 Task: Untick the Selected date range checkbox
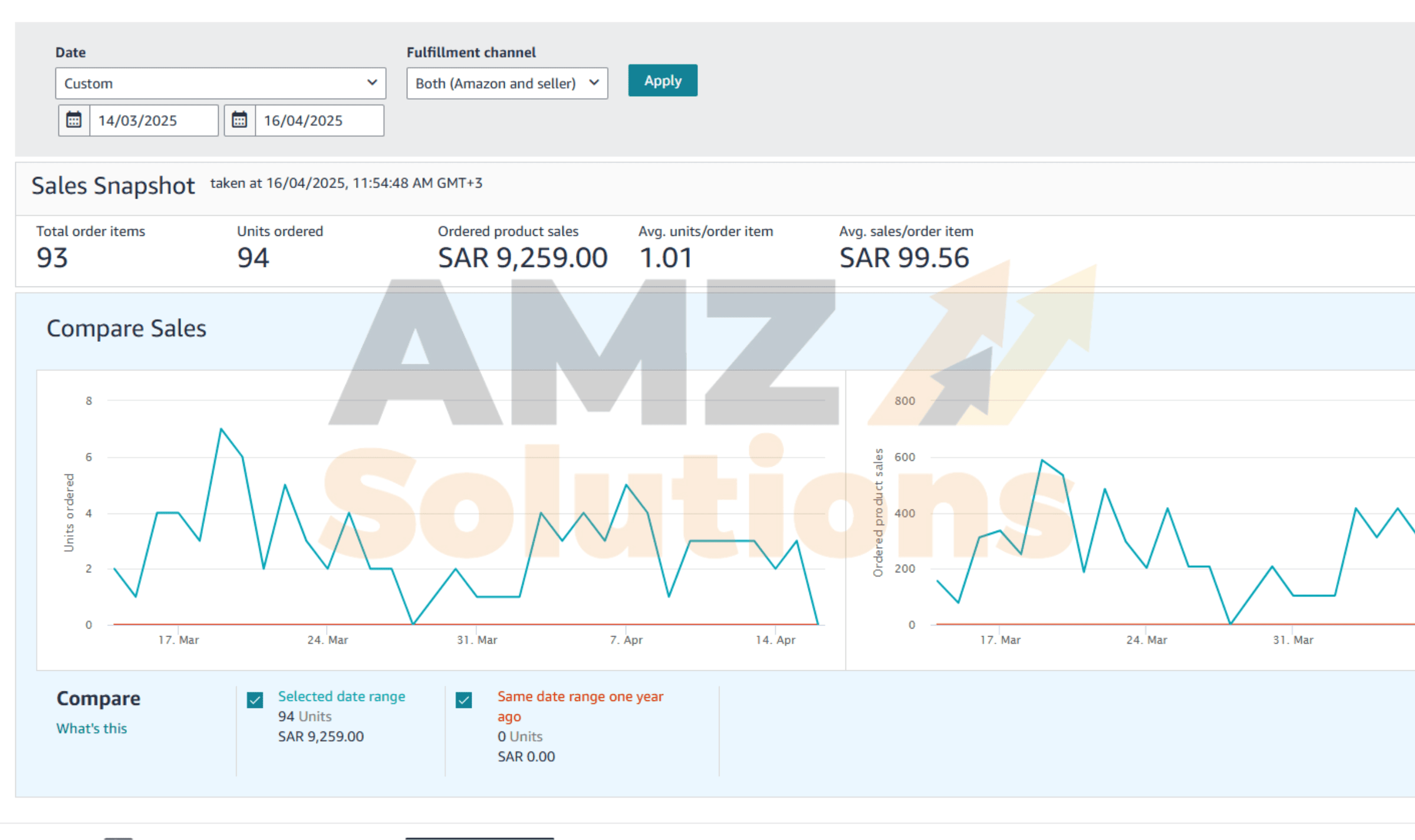pos(255,700)
